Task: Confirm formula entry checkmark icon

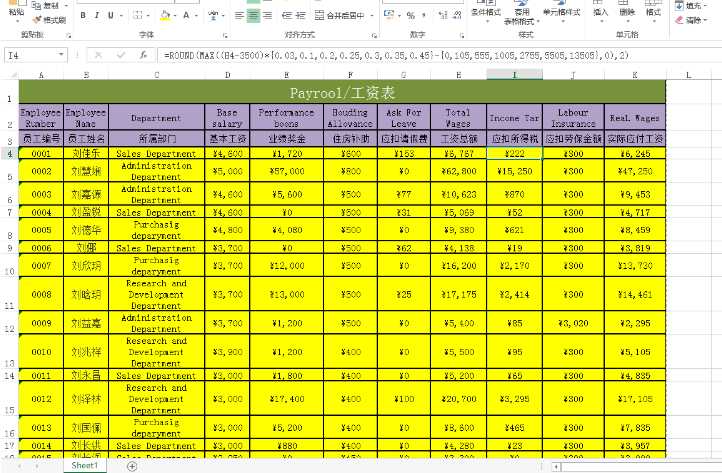Action: pyautogui.click(x=121, y=55)
